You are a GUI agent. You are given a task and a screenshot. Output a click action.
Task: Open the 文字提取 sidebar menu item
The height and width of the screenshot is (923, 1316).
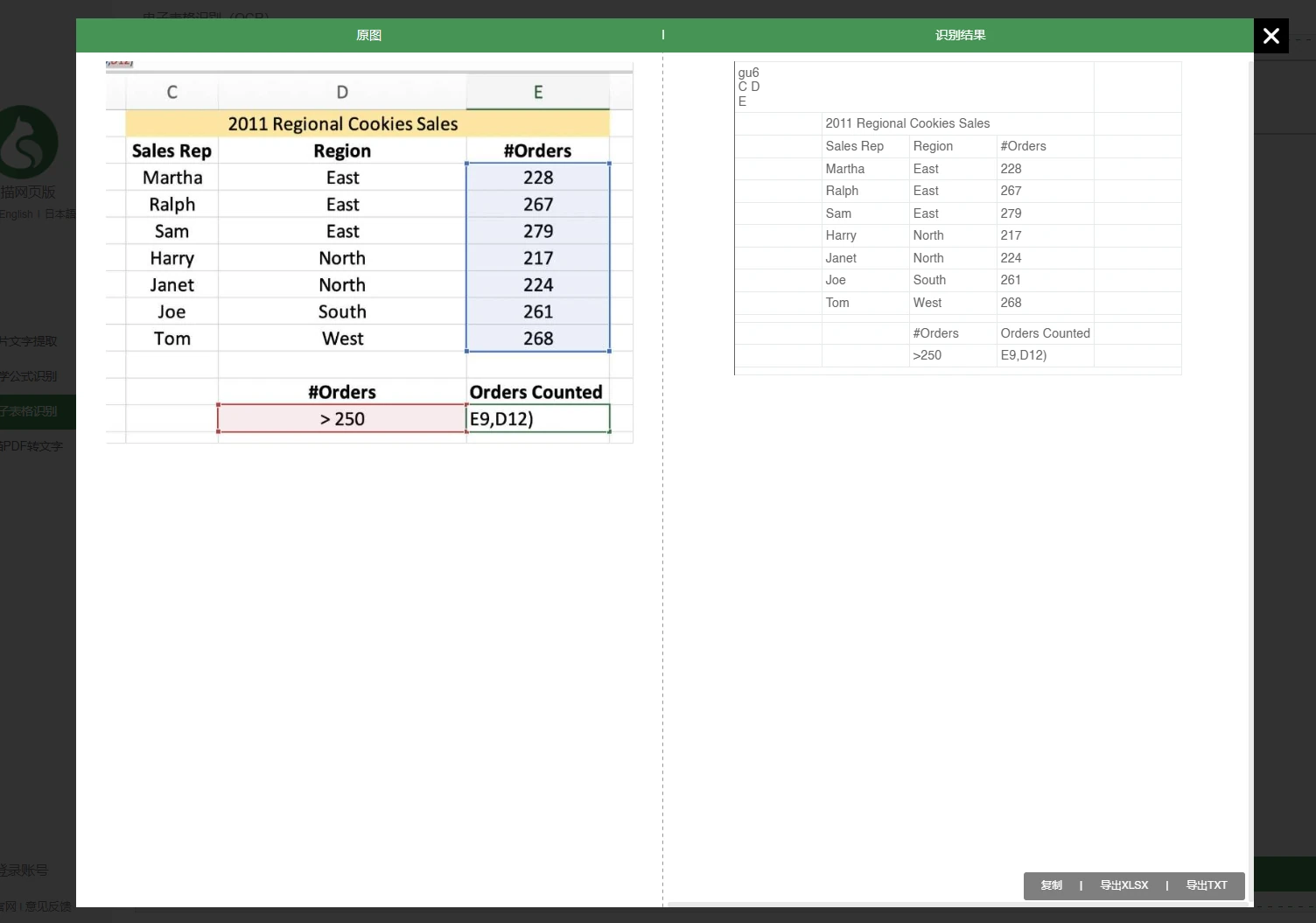[x=30, y=341]
